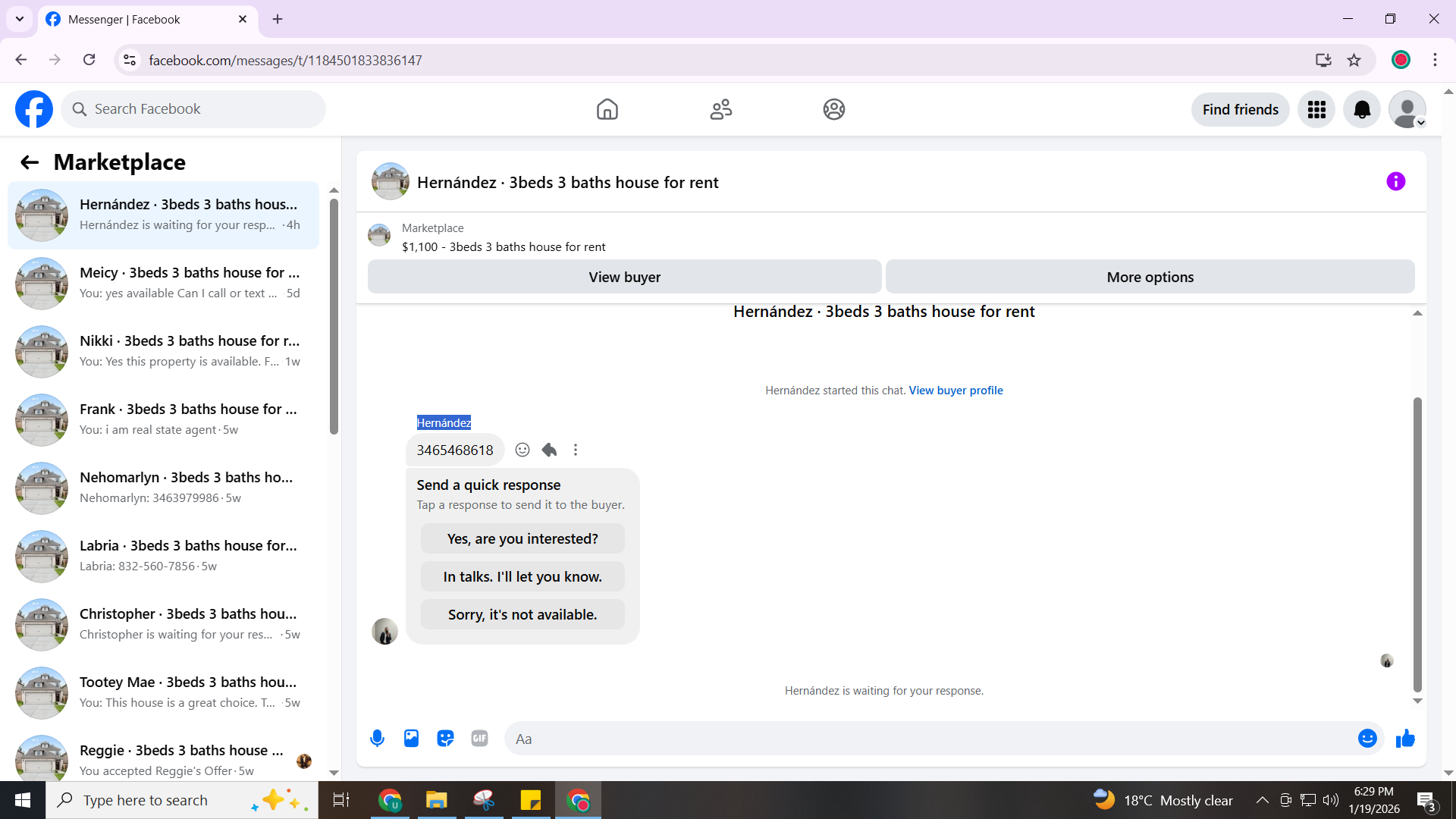Open conversation information purple icon
This screenshot has height=819, width=1456.
(x=1395, y=182)
